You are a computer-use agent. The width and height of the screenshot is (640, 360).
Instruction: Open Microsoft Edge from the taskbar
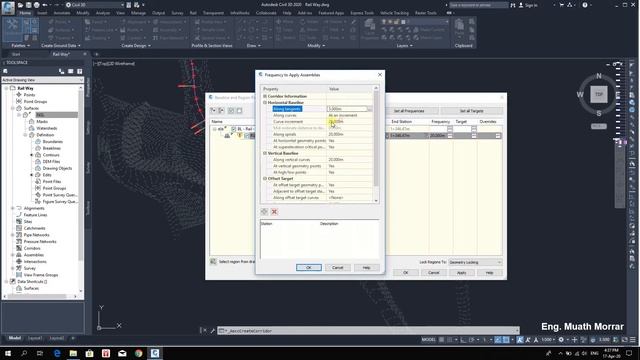57,353
